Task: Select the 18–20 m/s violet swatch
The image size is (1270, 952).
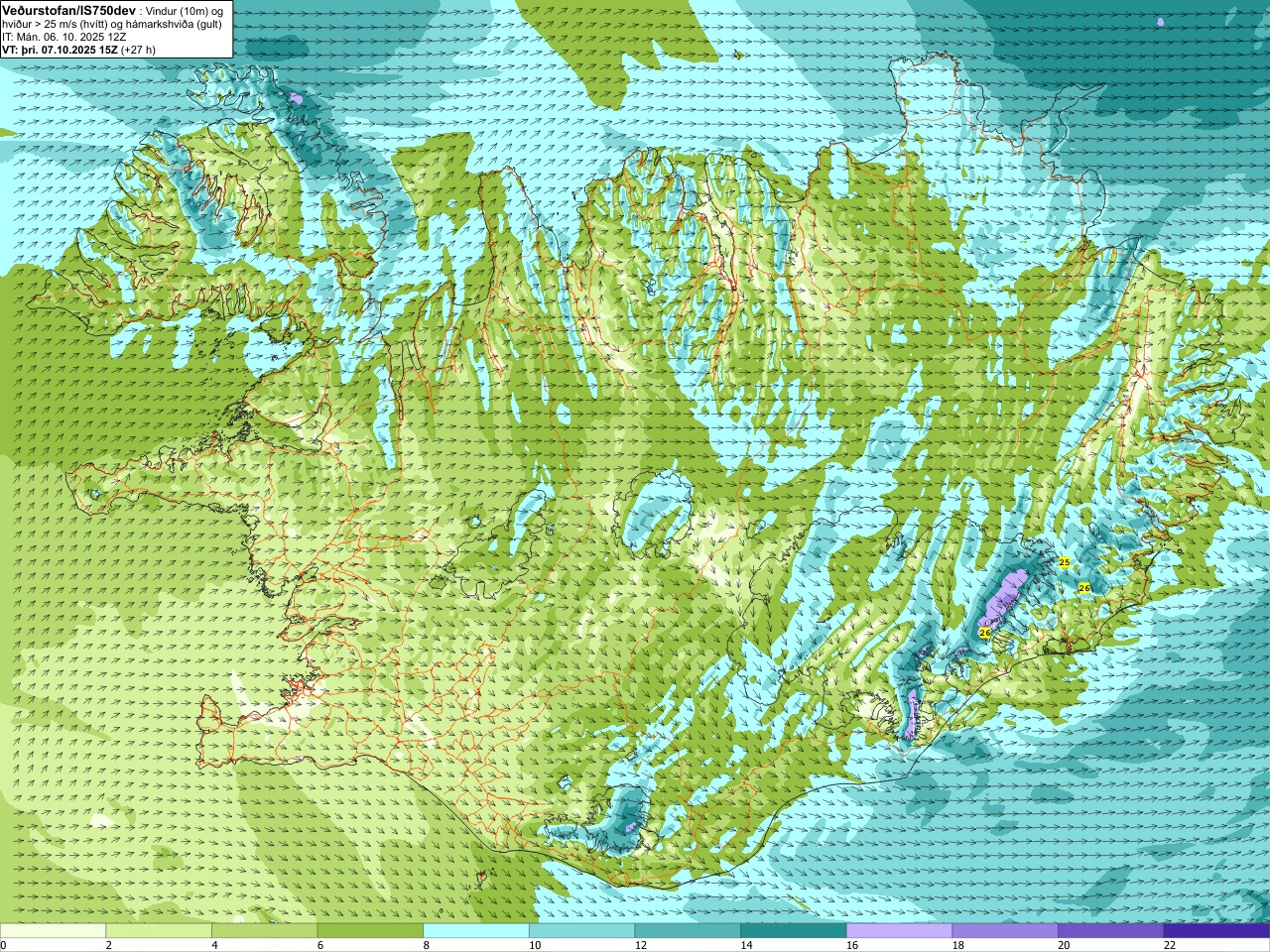Action: tap(1005, 931)
